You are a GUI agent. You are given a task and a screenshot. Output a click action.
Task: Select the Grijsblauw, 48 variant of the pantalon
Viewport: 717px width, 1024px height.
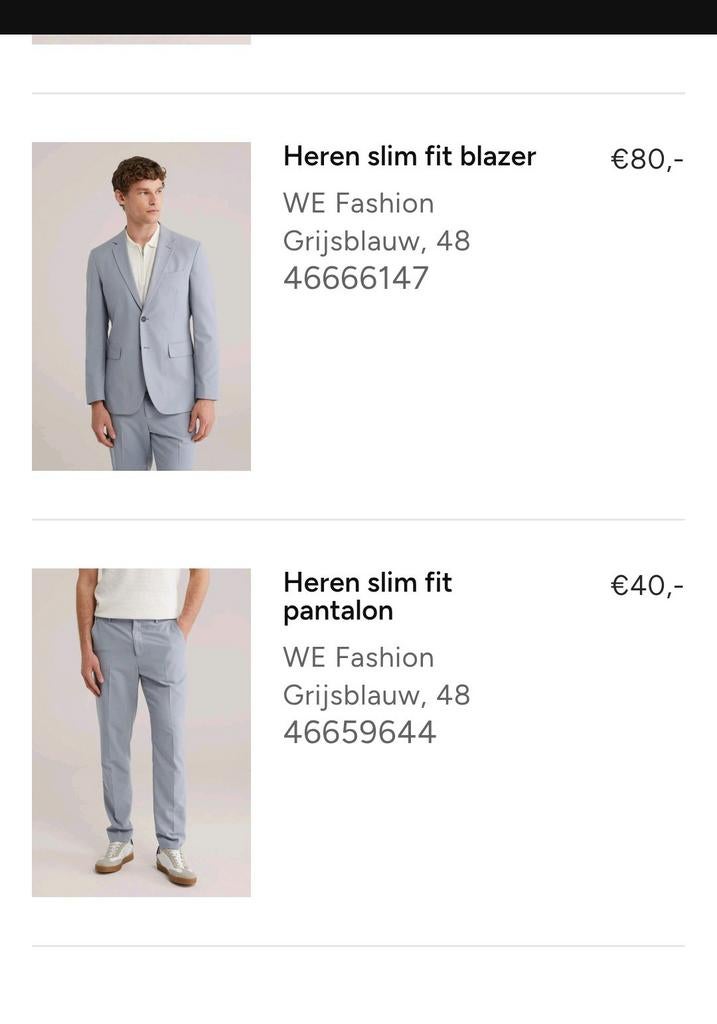(376, 694)
